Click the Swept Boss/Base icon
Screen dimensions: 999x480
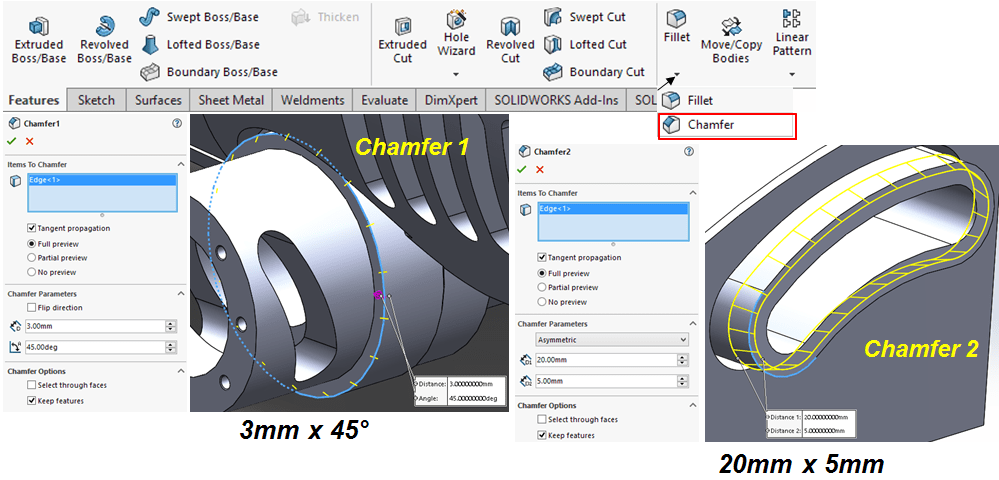[150, 17]
